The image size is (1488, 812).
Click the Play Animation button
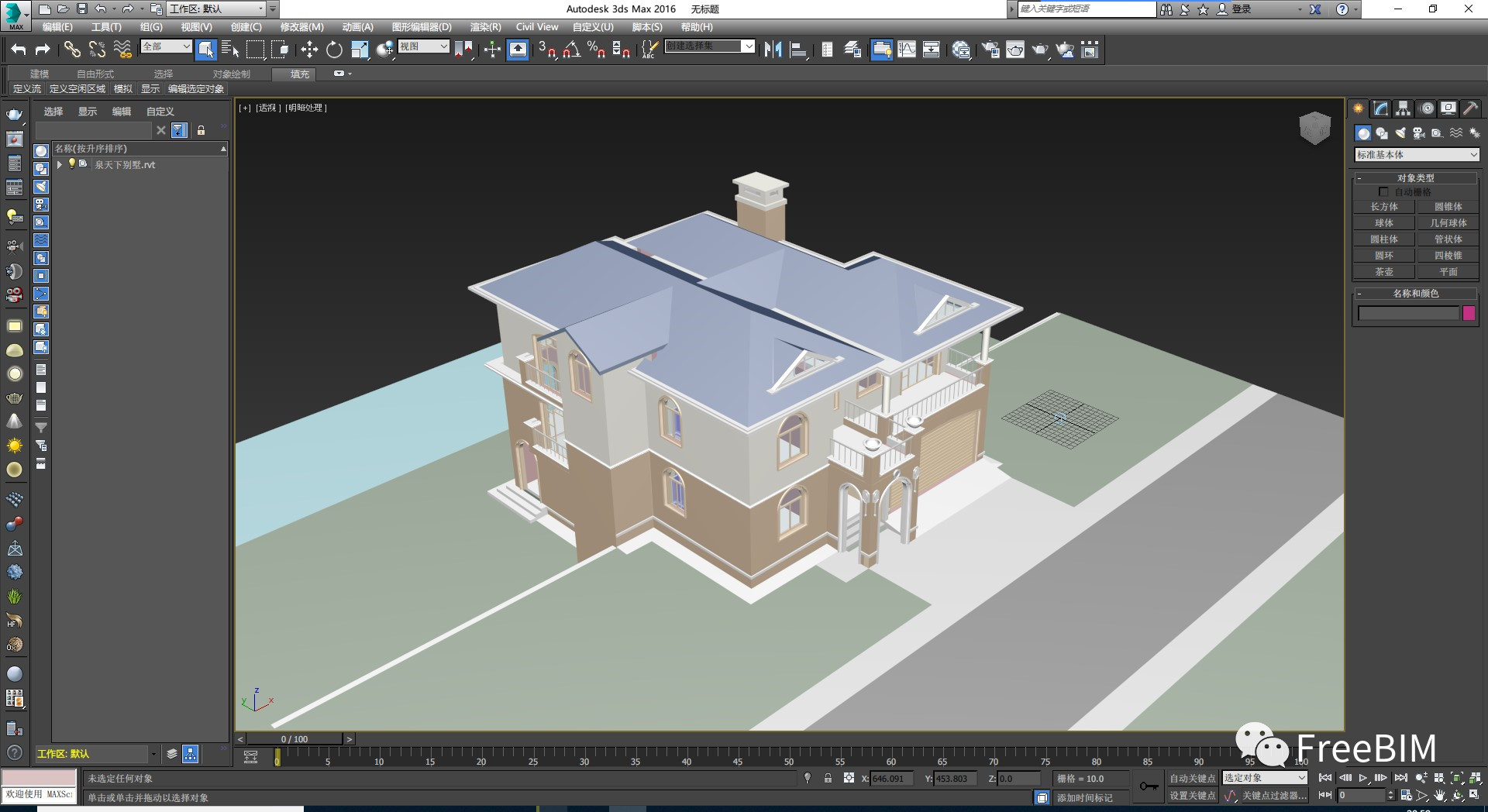(1363, 778)
